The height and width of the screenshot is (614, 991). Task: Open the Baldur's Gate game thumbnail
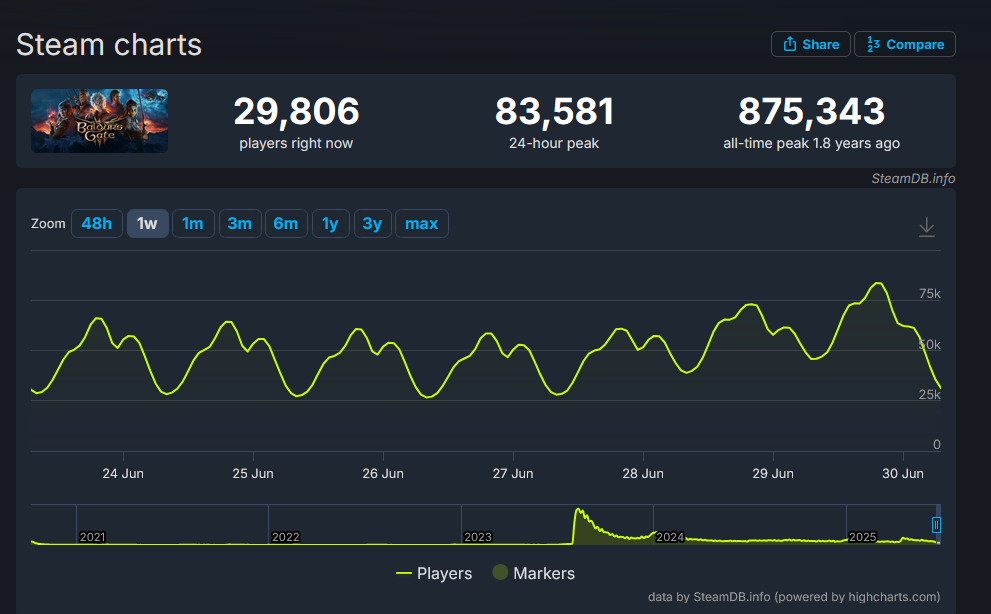click(99, 121)
